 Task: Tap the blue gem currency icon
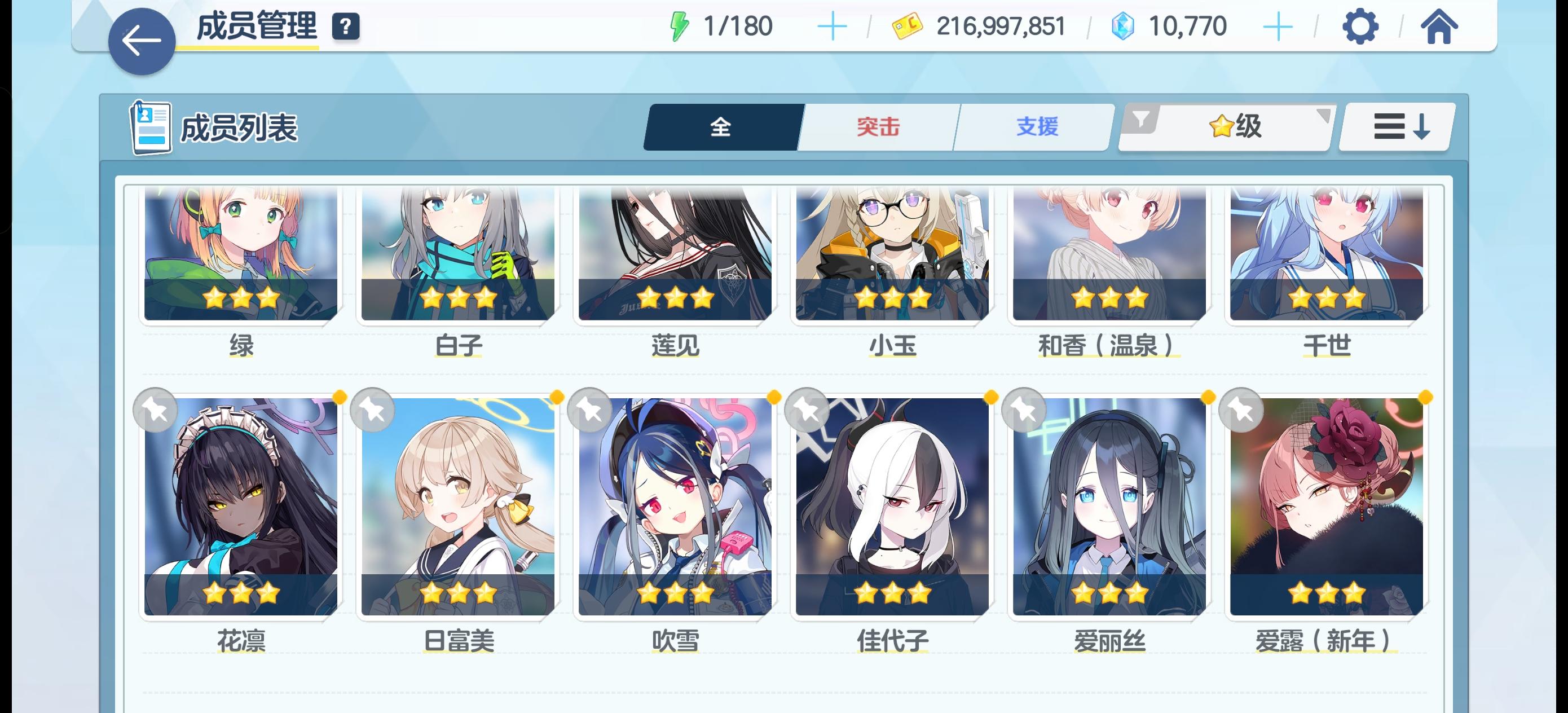[1122, 27]
